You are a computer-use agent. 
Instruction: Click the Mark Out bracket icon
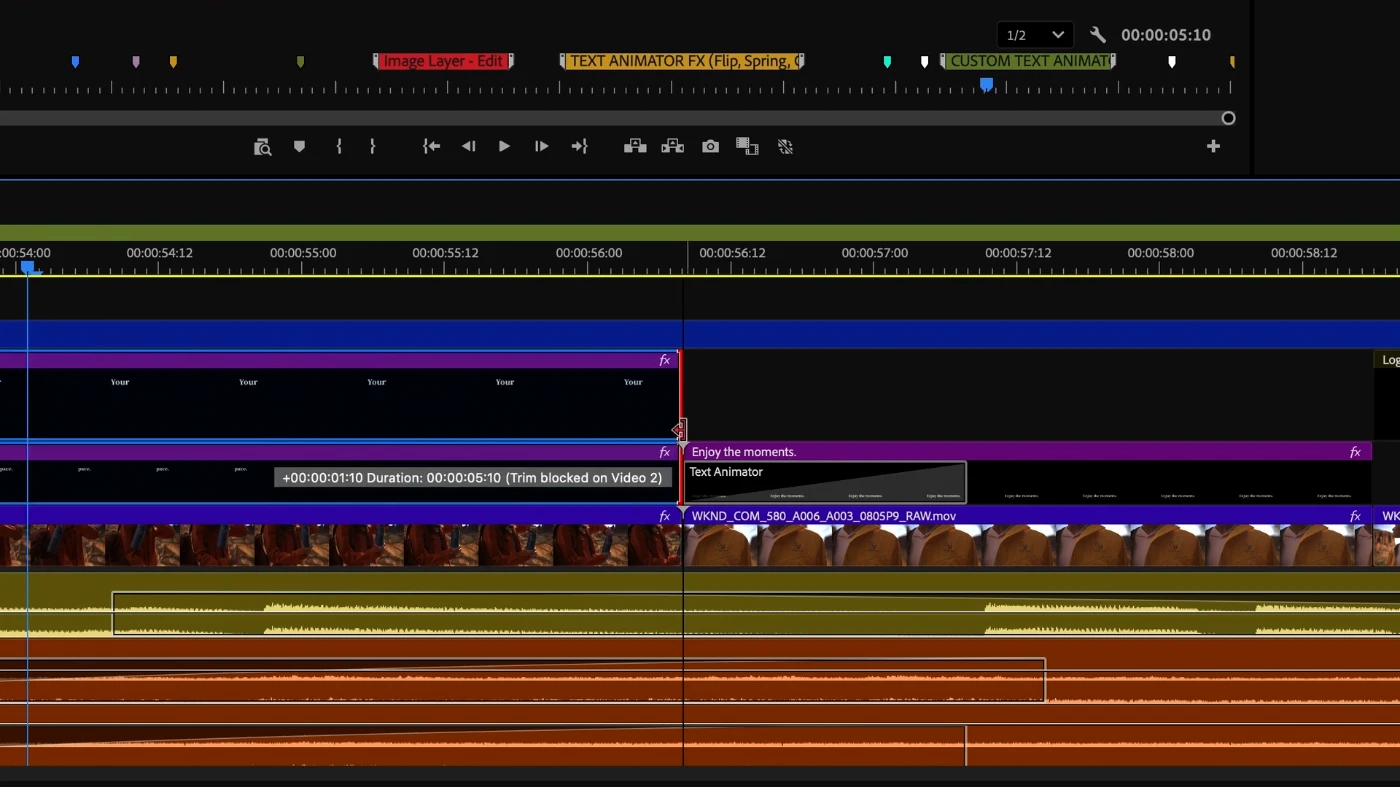(x=372, y=147)
